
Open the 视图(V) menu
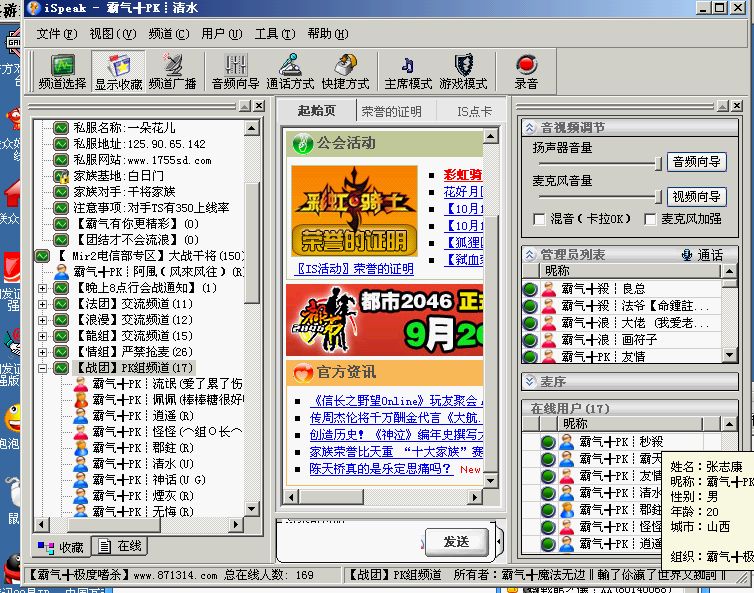[x=113, y=34]
